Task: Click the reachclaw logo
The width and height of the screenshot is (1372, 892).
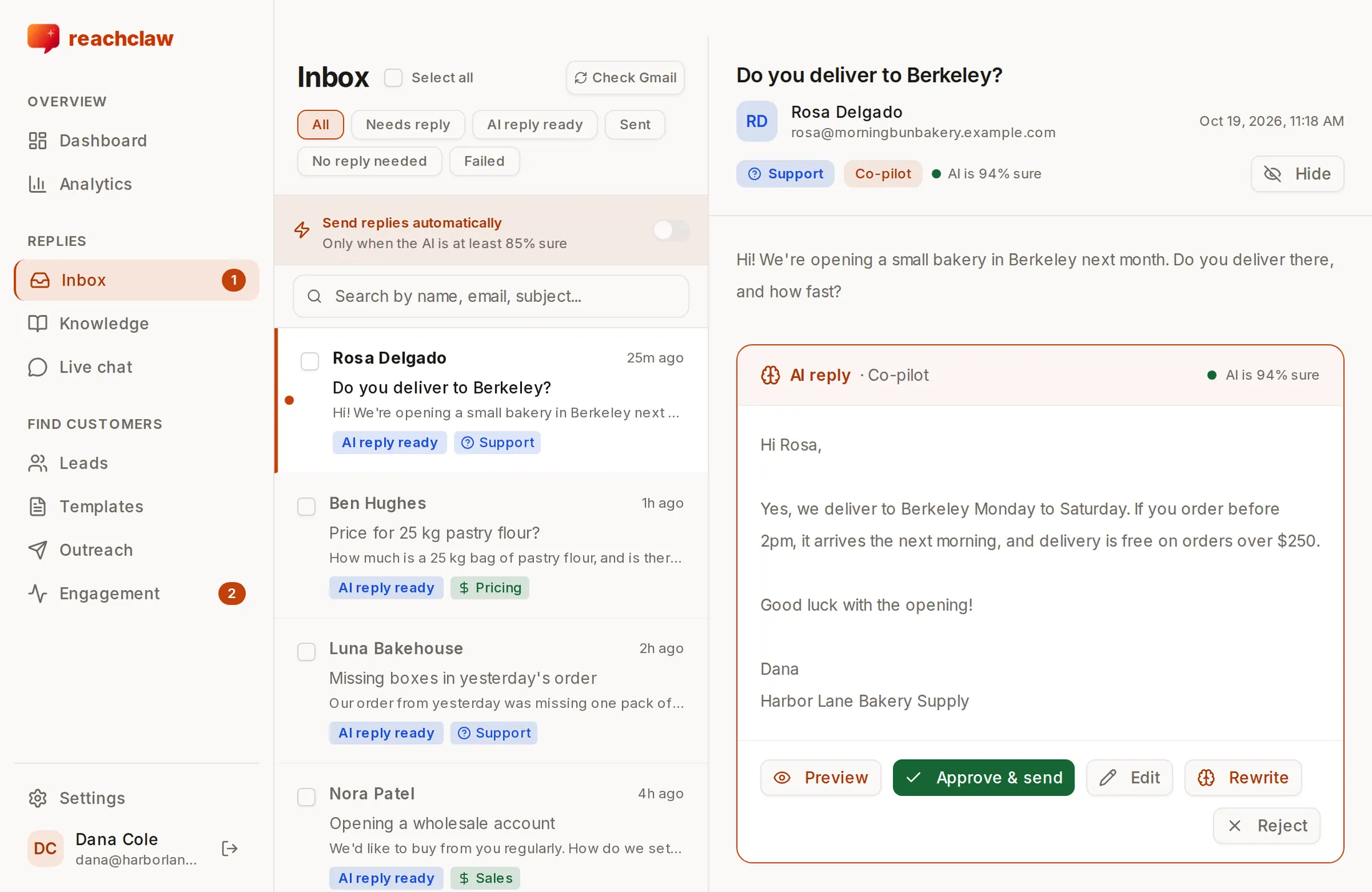Action: pyautogui.click(x=100, y=38)
